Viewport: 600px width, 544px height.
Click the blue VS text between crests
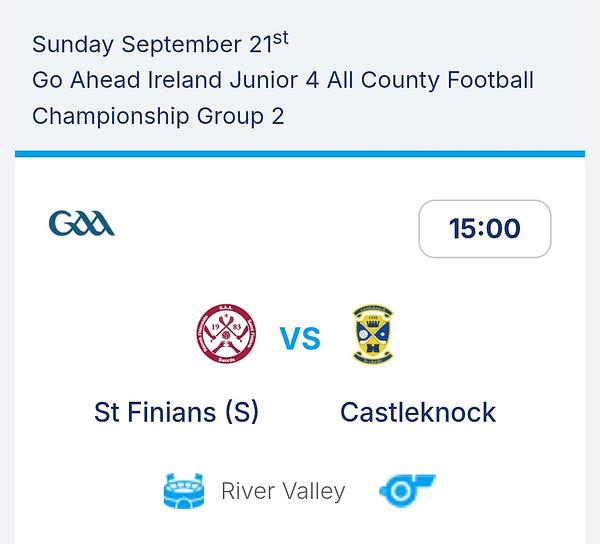click(x=300, y=339)
